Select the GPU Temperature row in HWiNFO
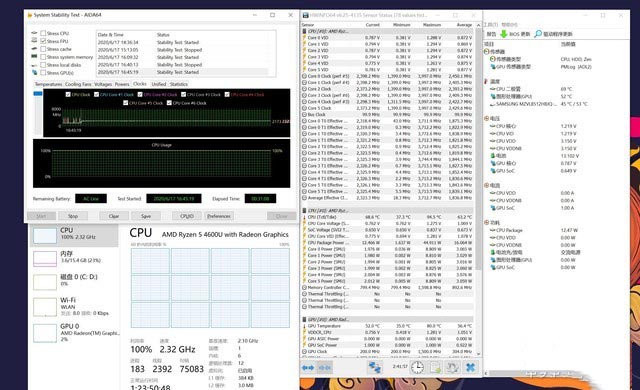Screen dimensions: 640x390 pos(388,326)
